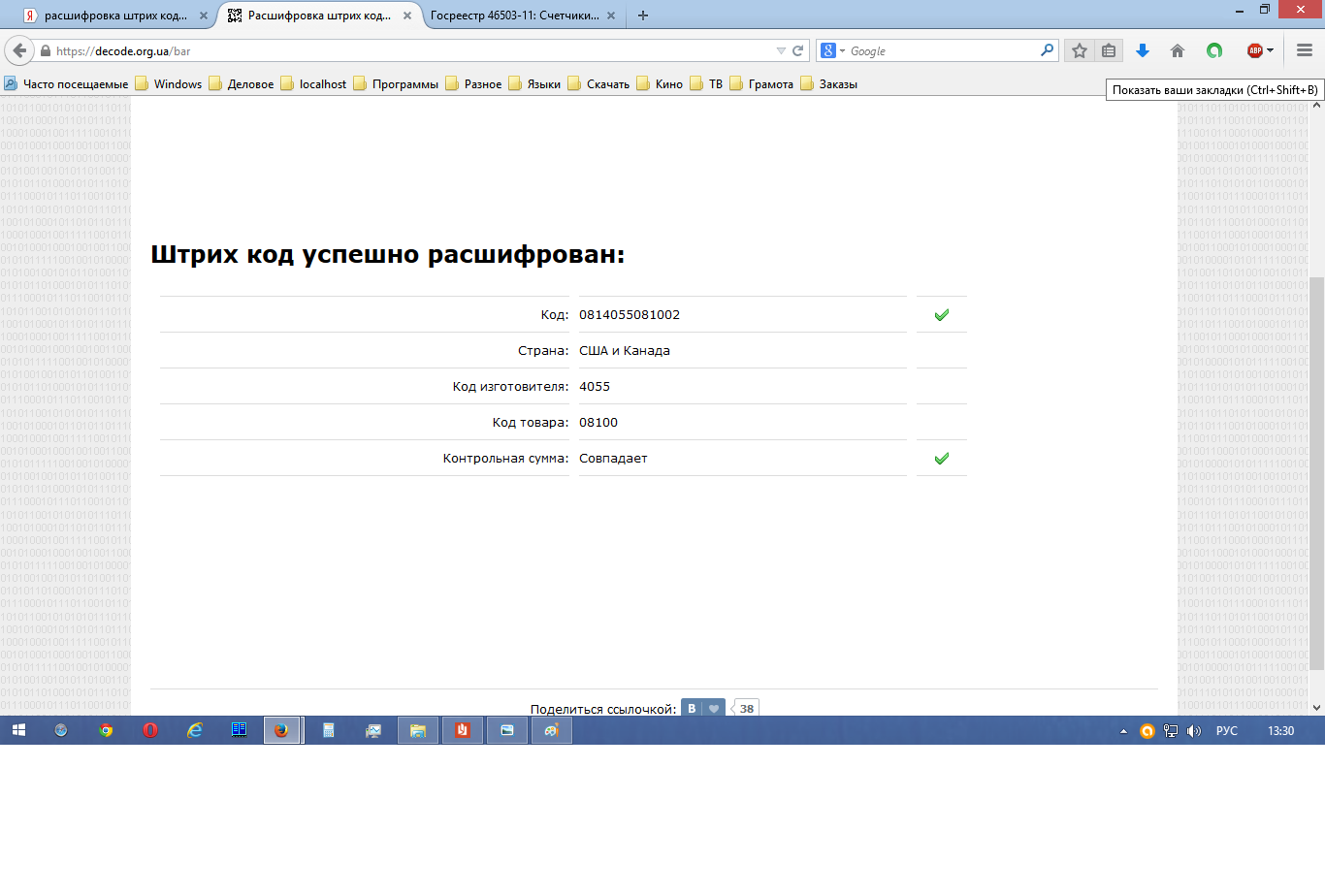Share the link via VK button

click(692, 708)
